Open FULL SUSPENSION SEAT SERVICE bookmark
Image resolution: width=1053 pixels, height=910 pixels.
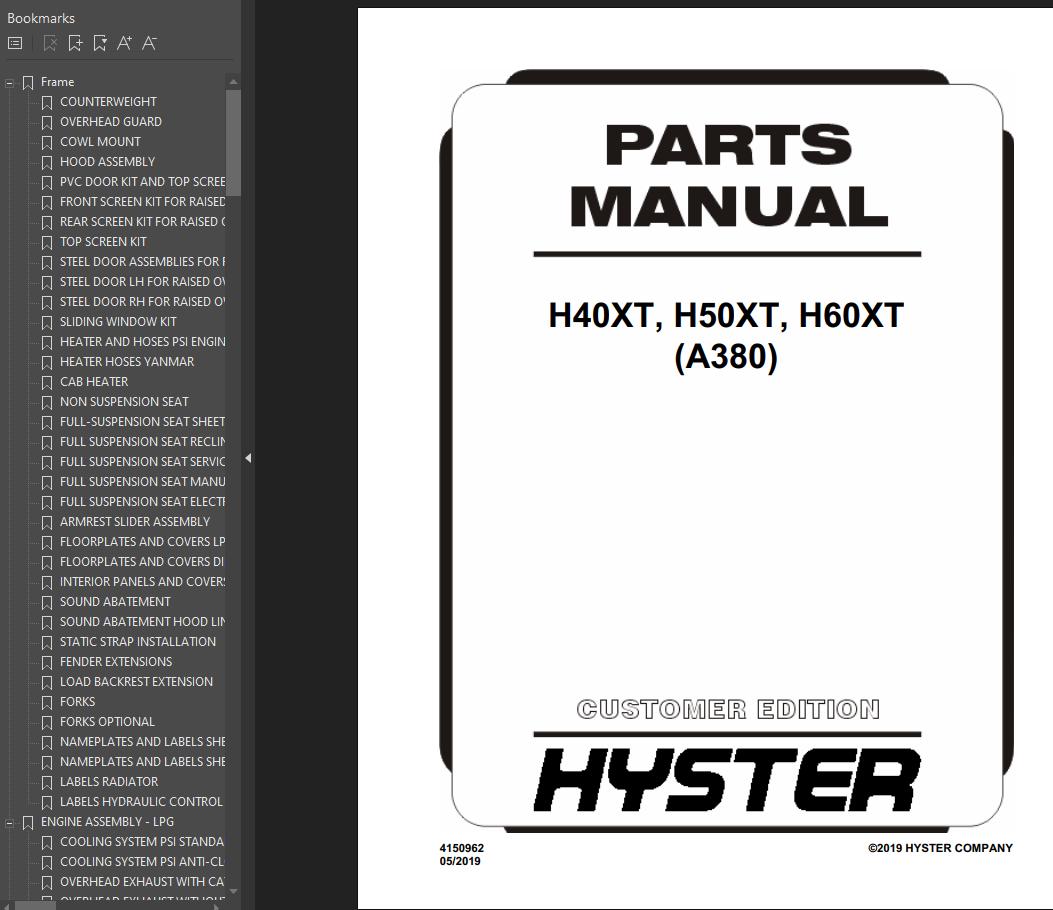tap(142, 461)
